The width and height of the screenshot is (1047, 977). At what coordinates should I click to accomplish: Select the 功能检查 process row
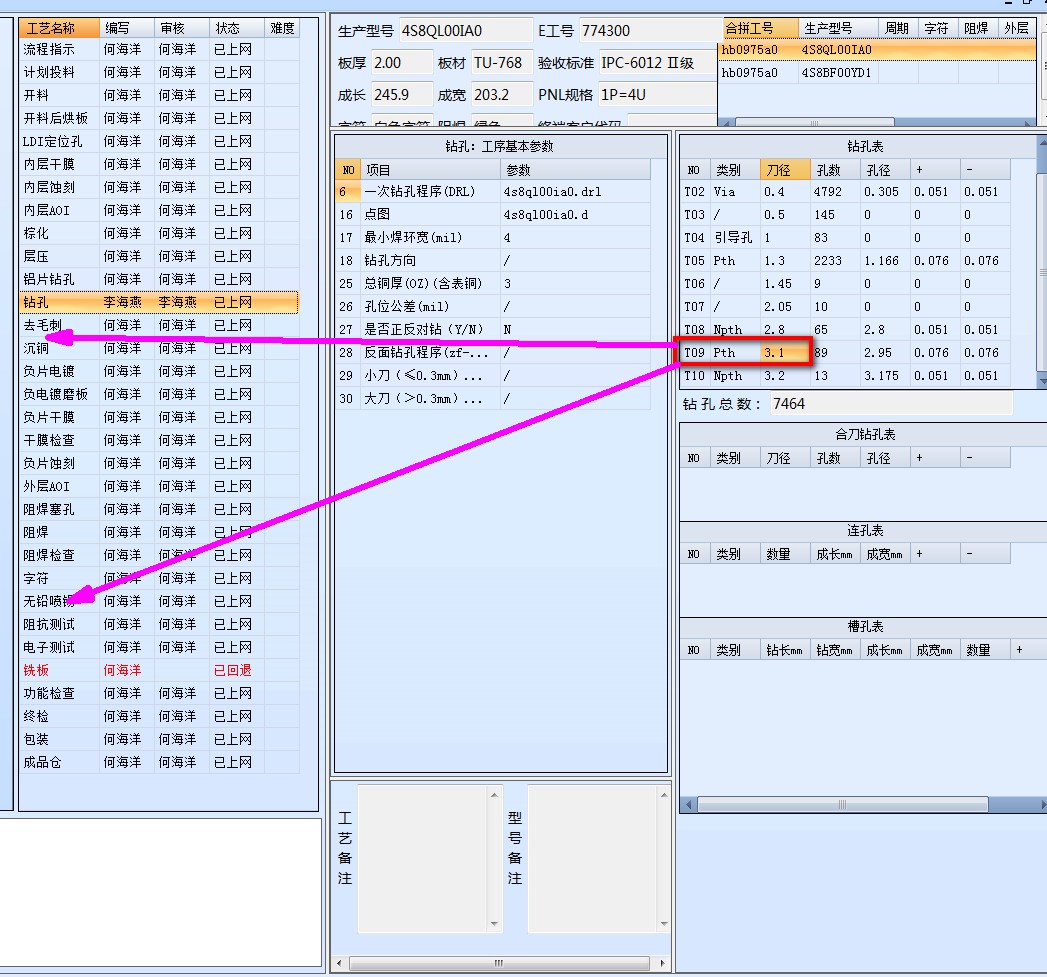click(159, 693)
